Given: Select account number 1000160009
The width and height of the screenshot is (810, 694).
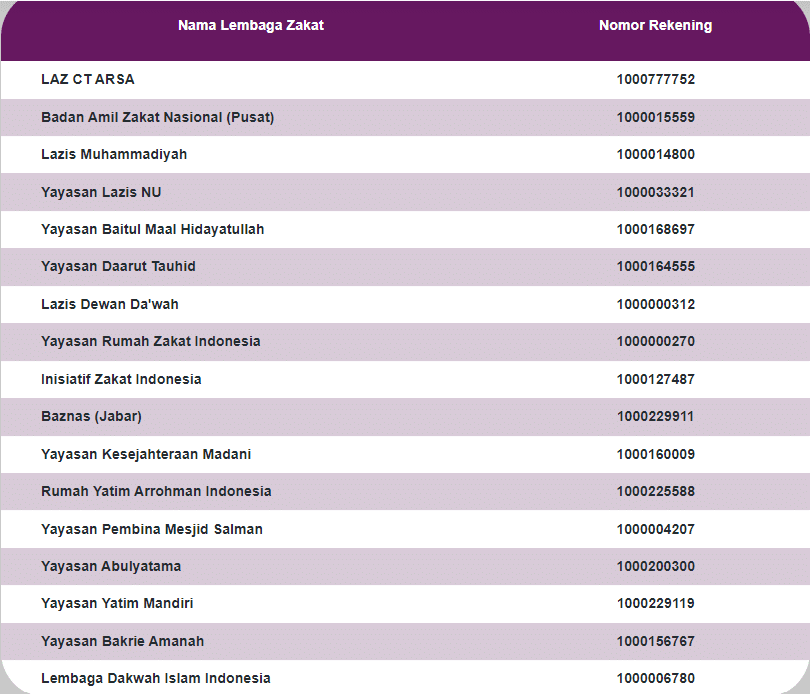Looking at the screenshot, I should [x=656, y=454].
